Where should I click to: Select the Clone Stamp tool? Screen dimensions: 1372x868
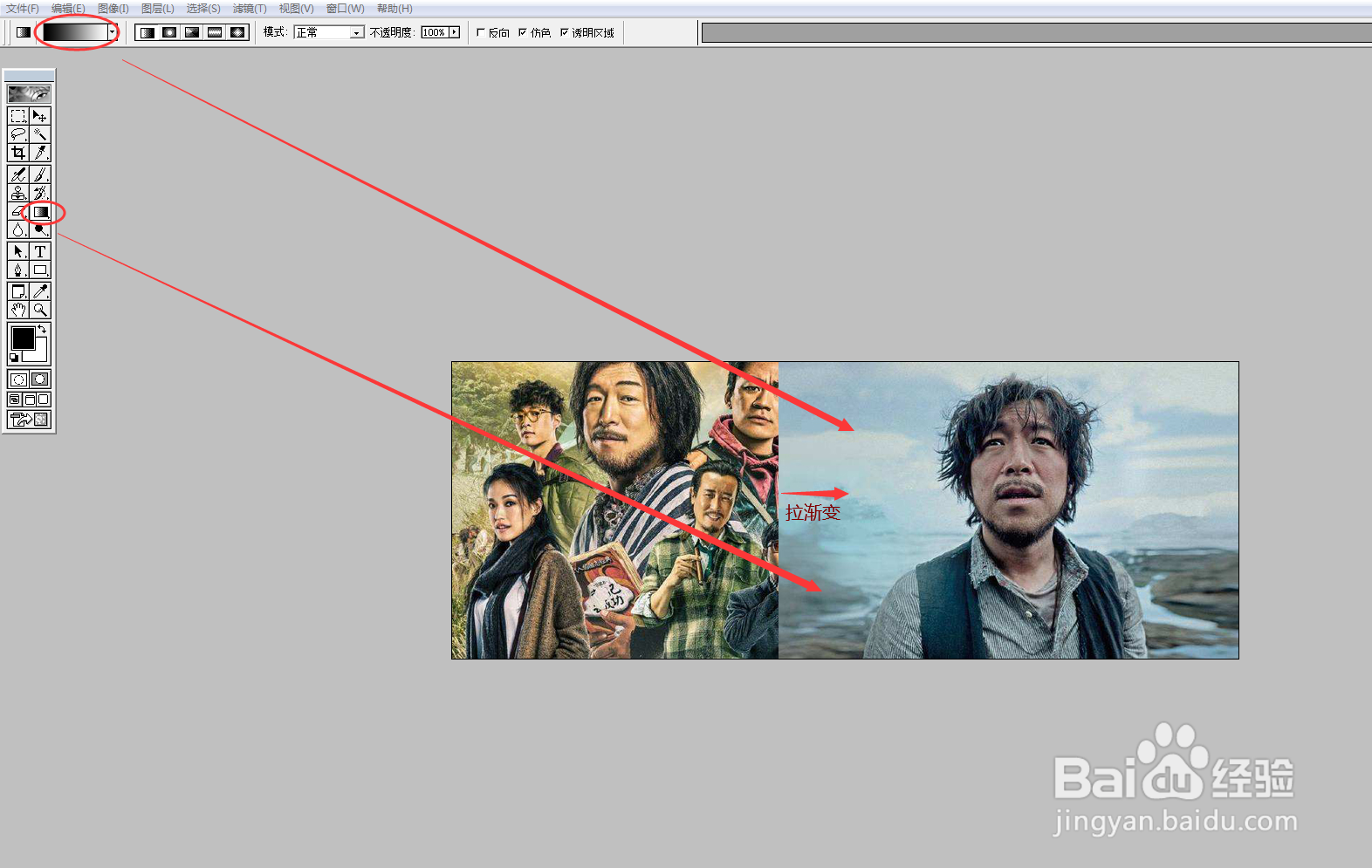(x=18, y=193)
